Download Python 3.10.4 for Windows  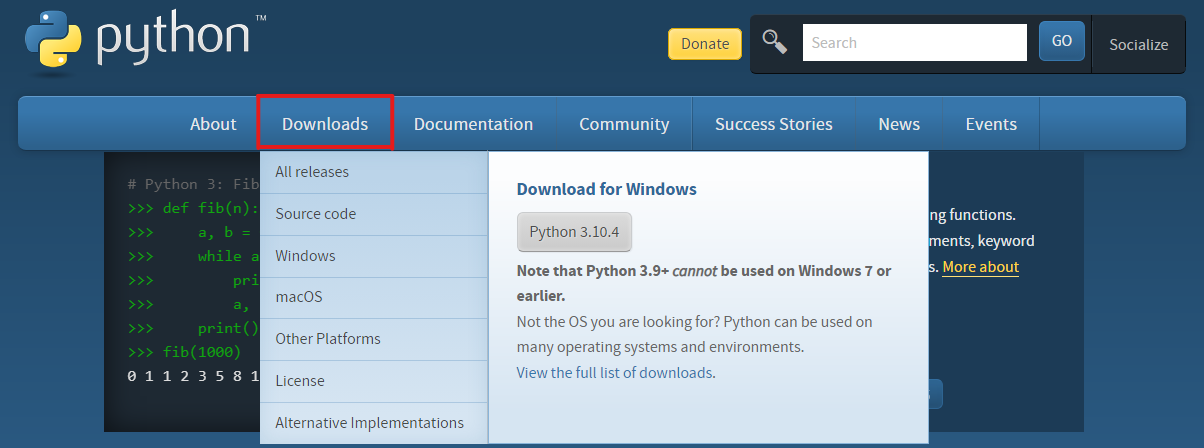(x=574, y=232)
